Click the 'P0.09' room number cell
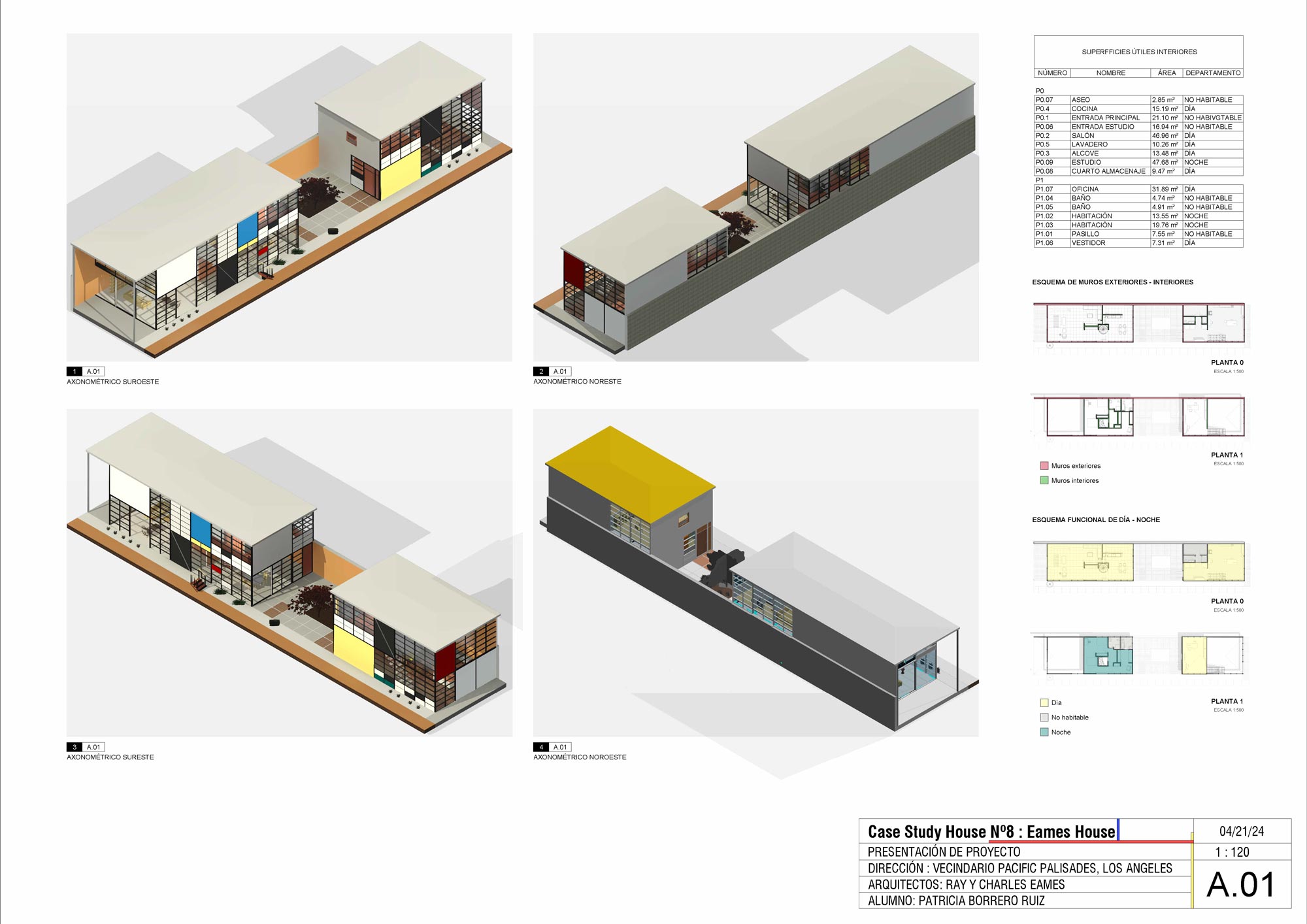 pyautogui.click(x=1052, y=163)
